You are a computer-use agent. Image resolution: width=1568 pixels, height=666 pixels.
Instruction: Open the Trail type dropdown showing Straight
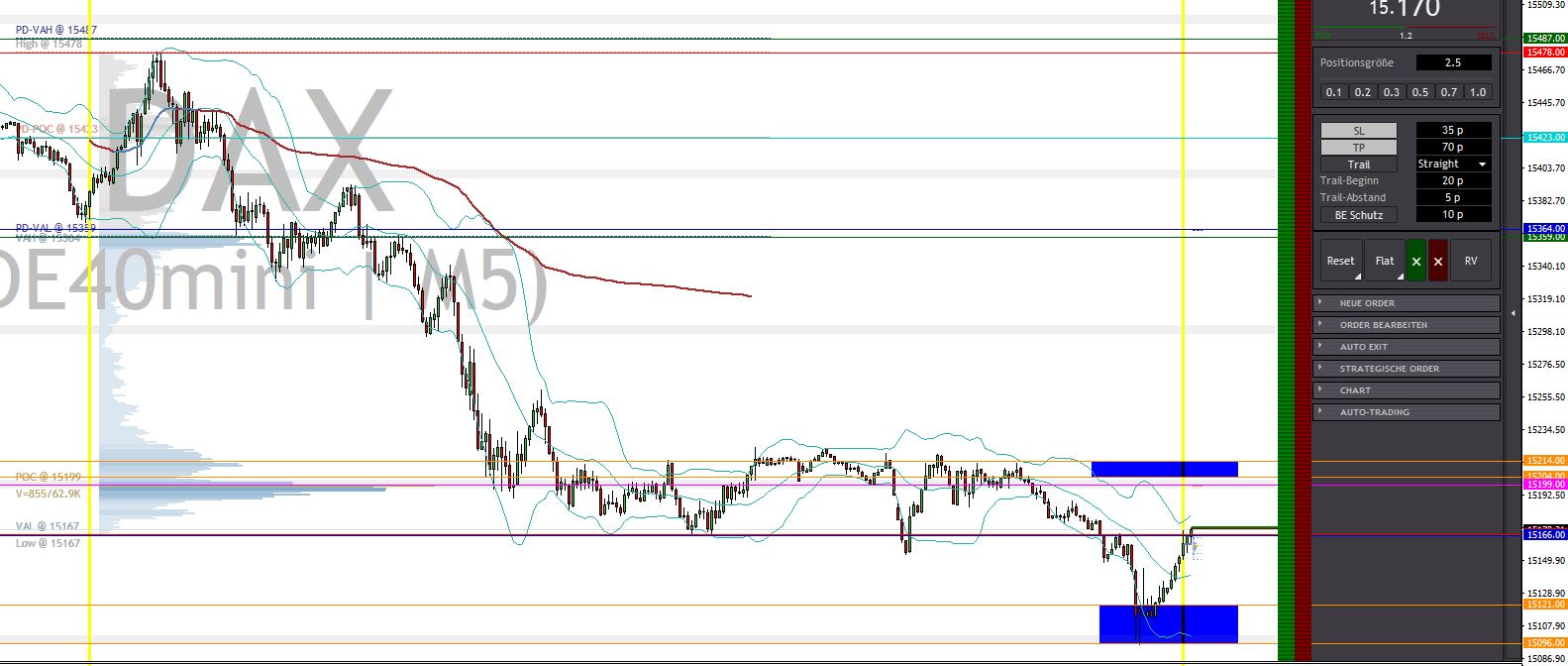pos(1453,165)
